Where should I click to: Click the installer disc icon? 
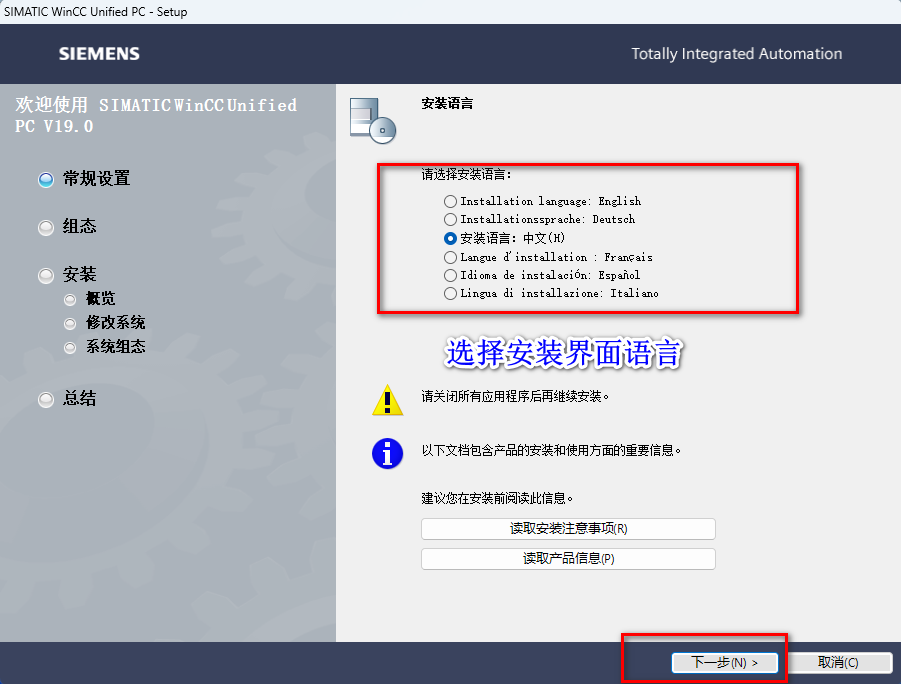[x=373, y=121]
